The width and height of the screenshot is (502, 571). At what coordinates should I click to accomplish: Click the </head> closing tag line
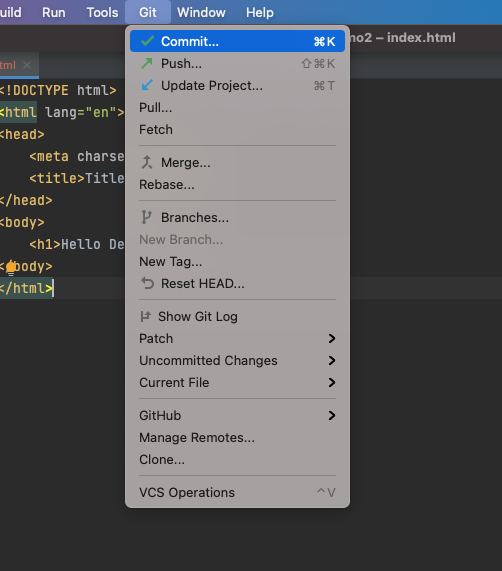point(26,200)
